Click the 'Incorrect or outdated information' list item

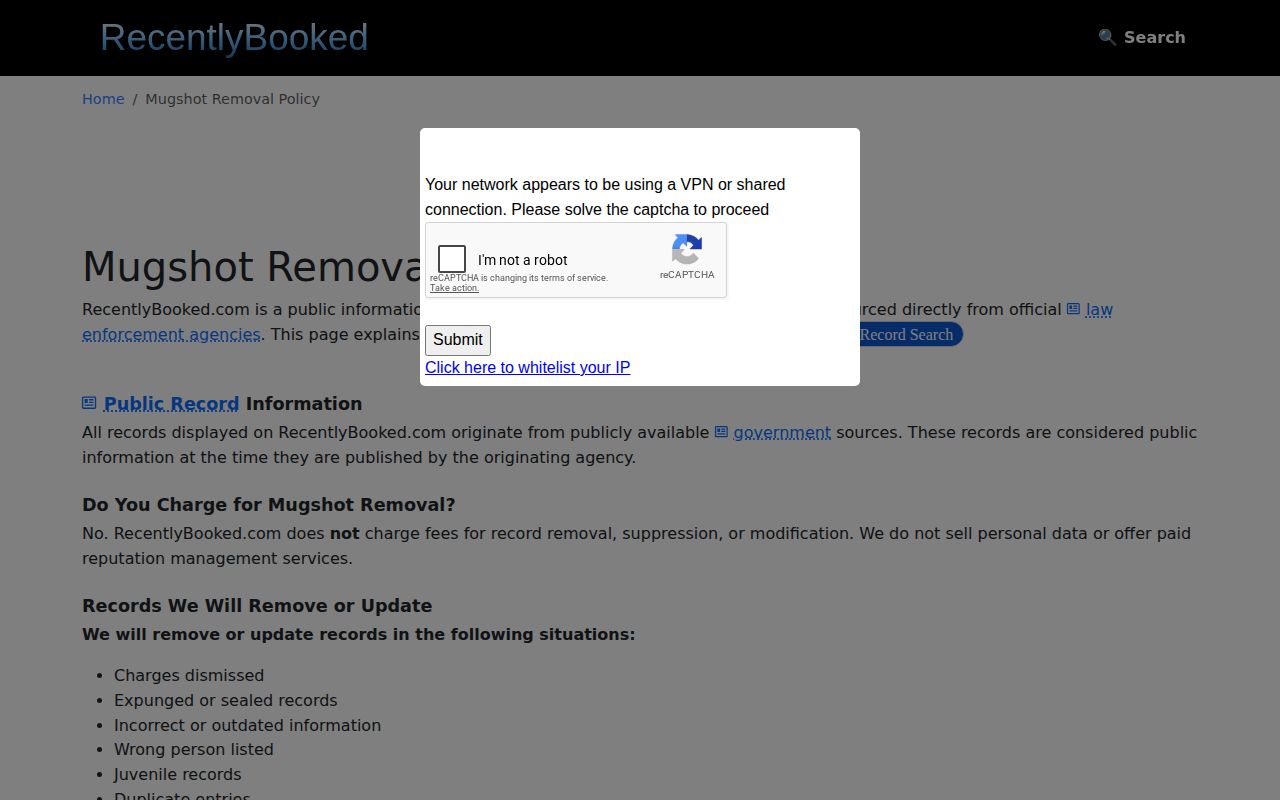247,726
